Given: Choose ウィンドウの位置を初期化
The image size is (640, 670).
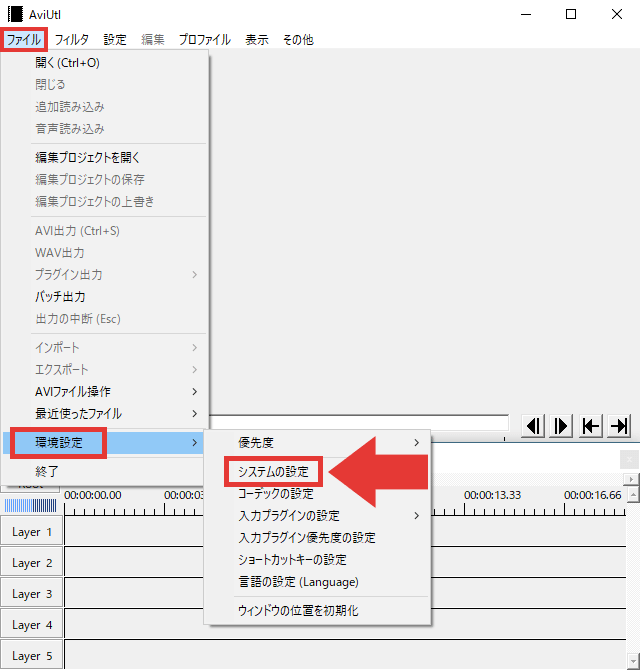Looking at the screenshot, I should pyautogui.click(x=317, y=611).
